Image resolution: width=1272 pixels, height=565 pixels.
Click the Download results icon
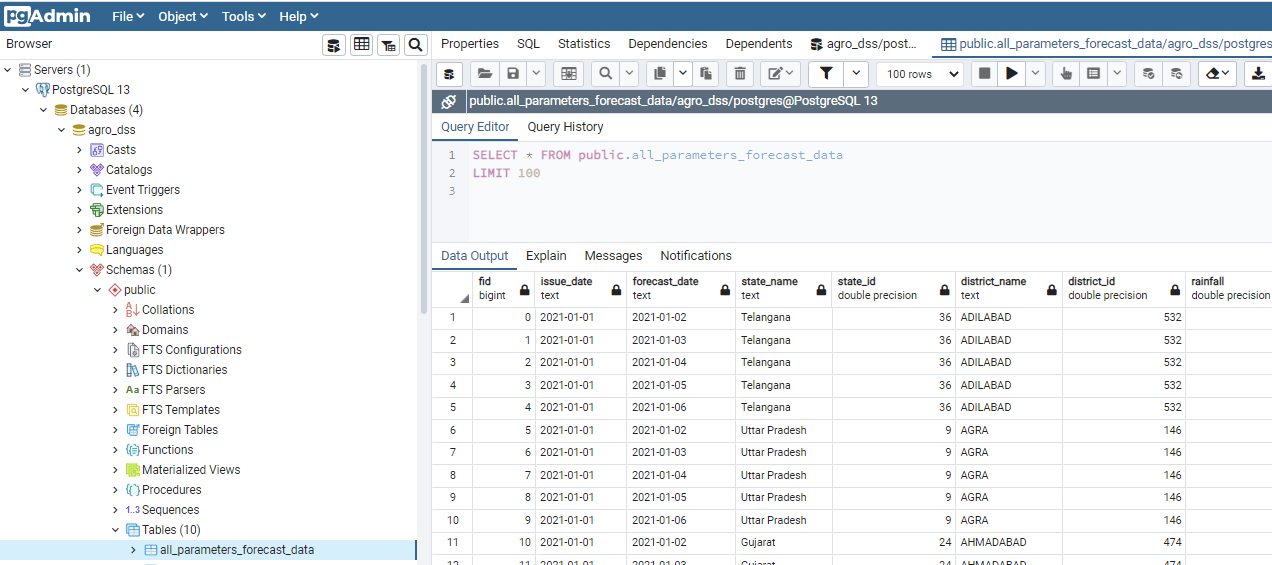[1258, 74]
